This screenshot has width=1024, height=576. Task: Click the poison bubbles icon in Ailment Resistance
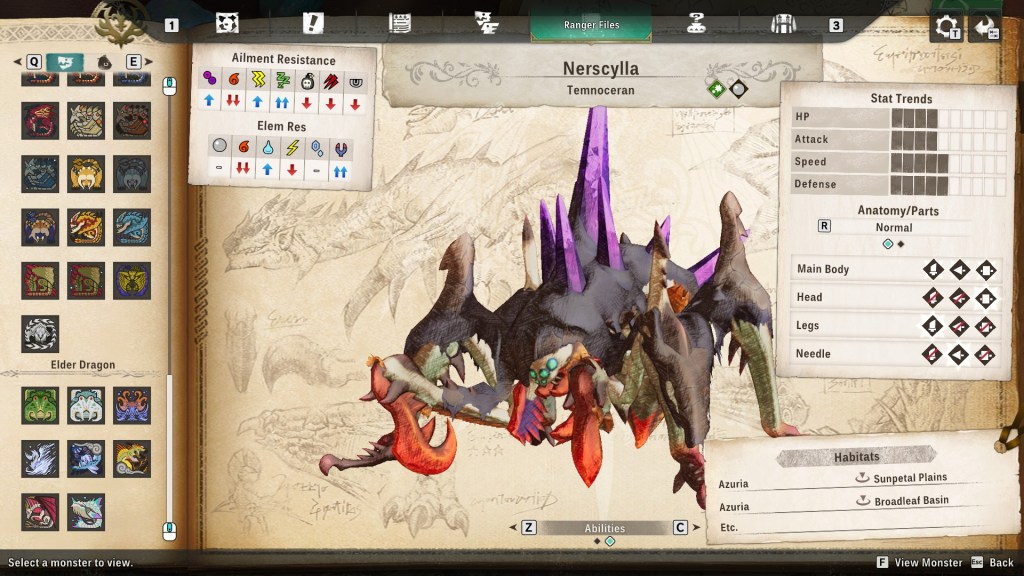tap(209, 79)
